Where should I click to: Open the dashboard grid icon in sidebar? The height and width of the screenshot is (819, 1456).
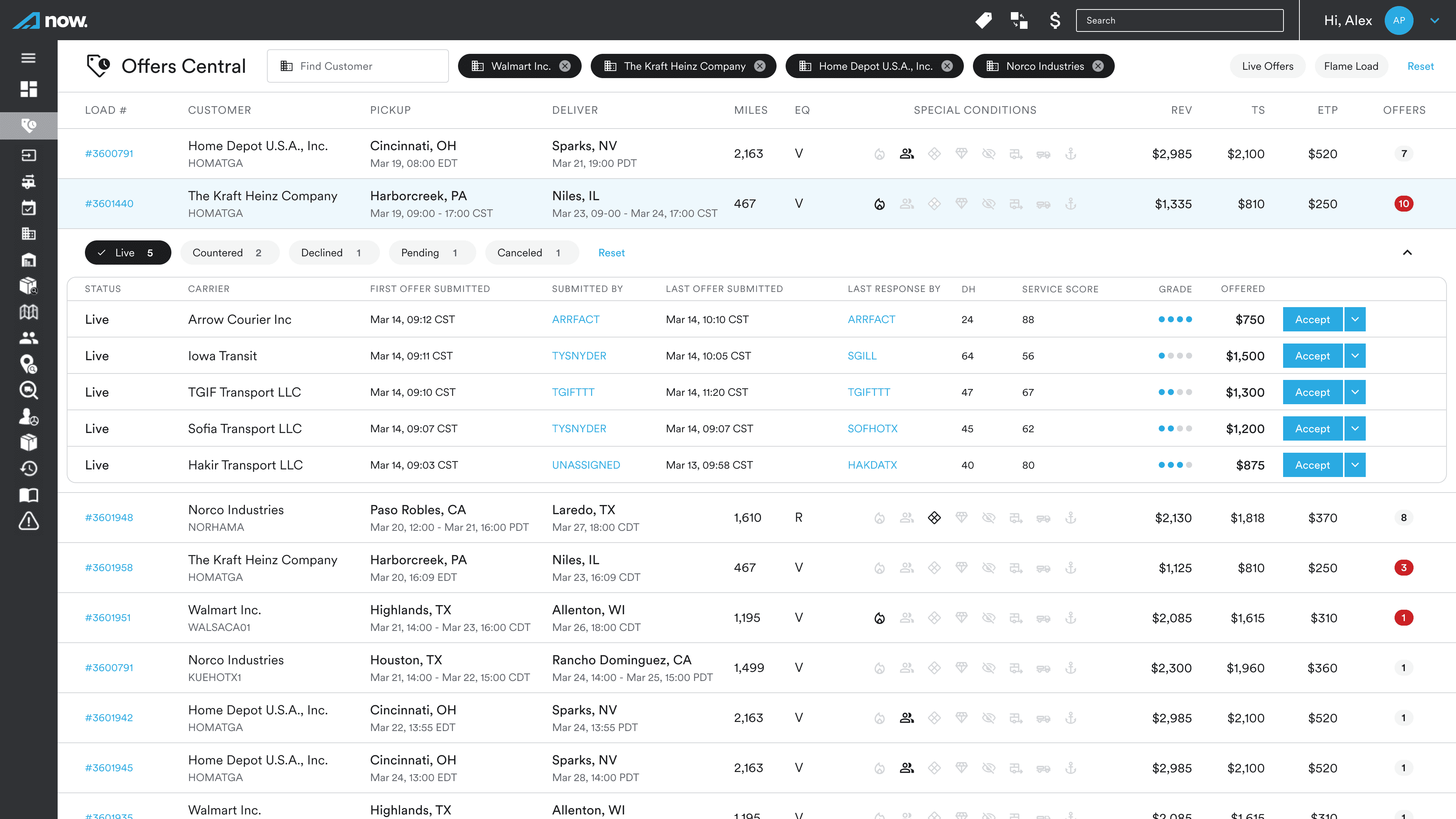[28, 89]
